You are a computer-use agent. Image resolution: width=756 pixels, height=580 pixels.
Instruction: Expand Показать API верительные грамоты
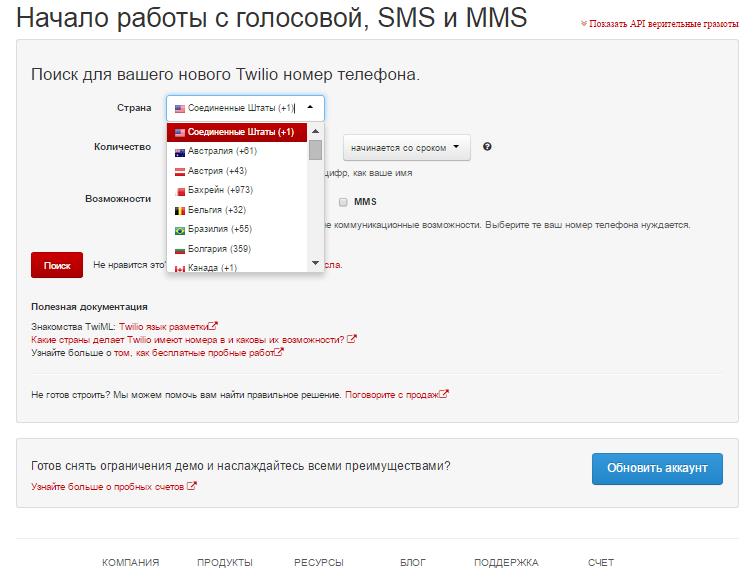pyautogui.click(x=657, y=23)
